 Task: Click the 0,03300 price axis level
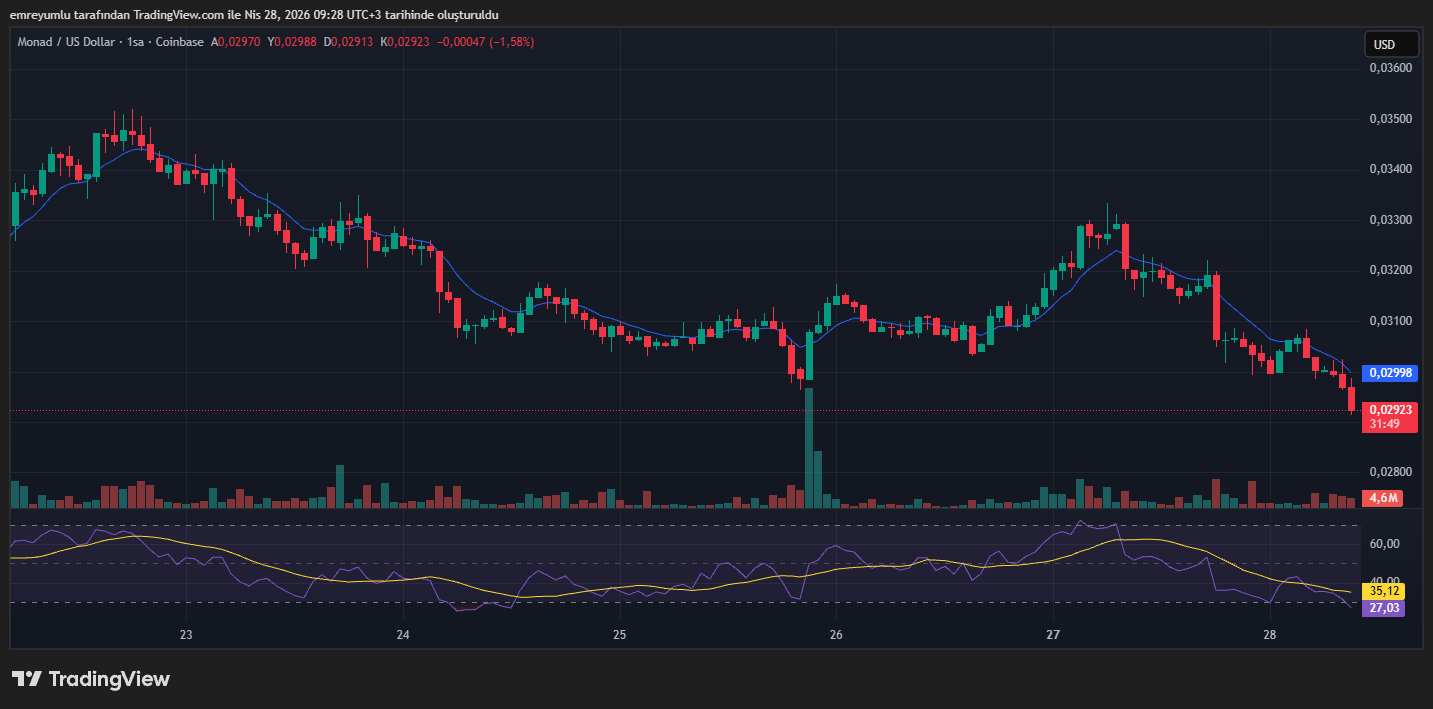pos(1389,220)
